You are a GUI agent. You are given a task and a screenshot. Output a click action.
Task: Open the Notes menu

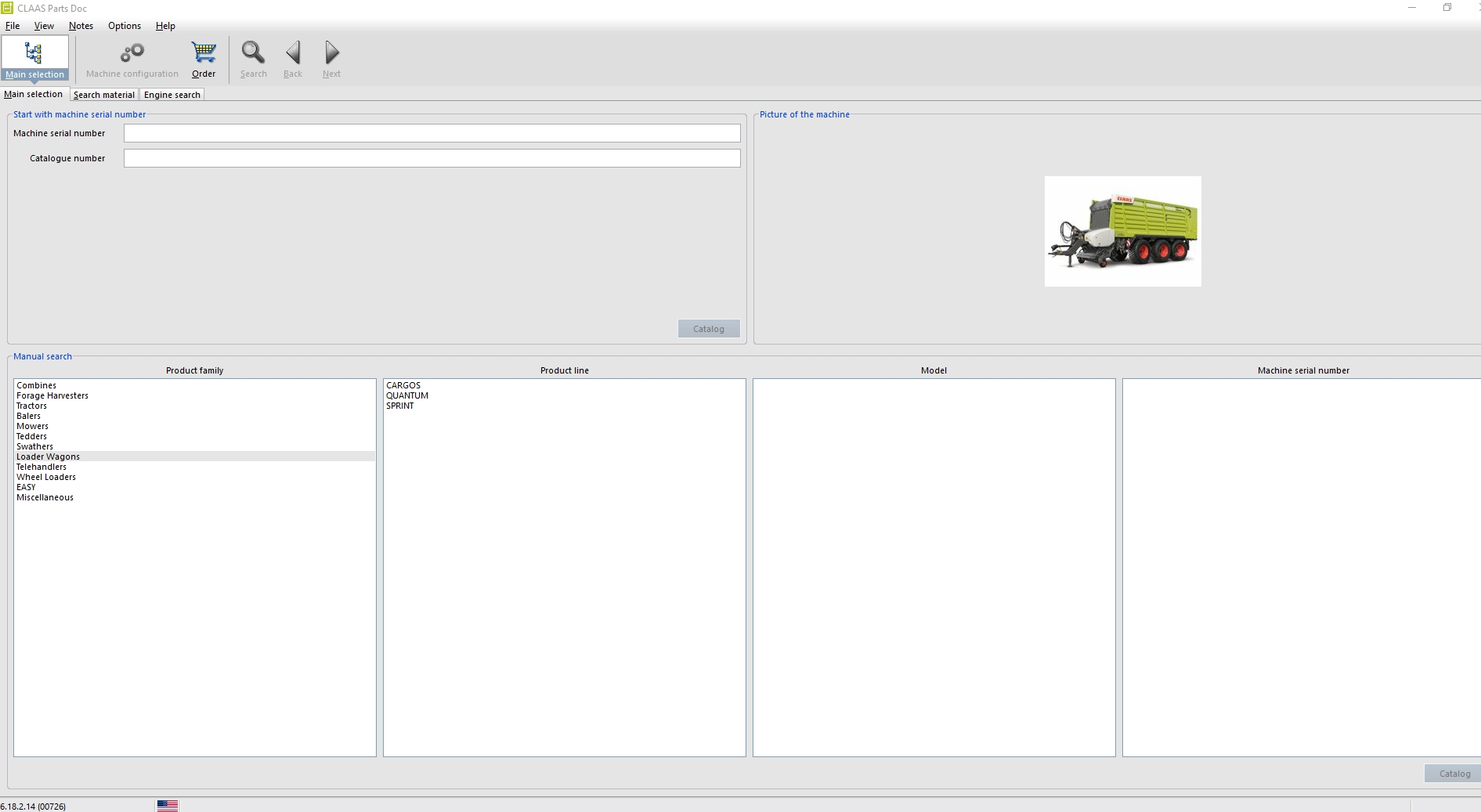tap(81, 26)
